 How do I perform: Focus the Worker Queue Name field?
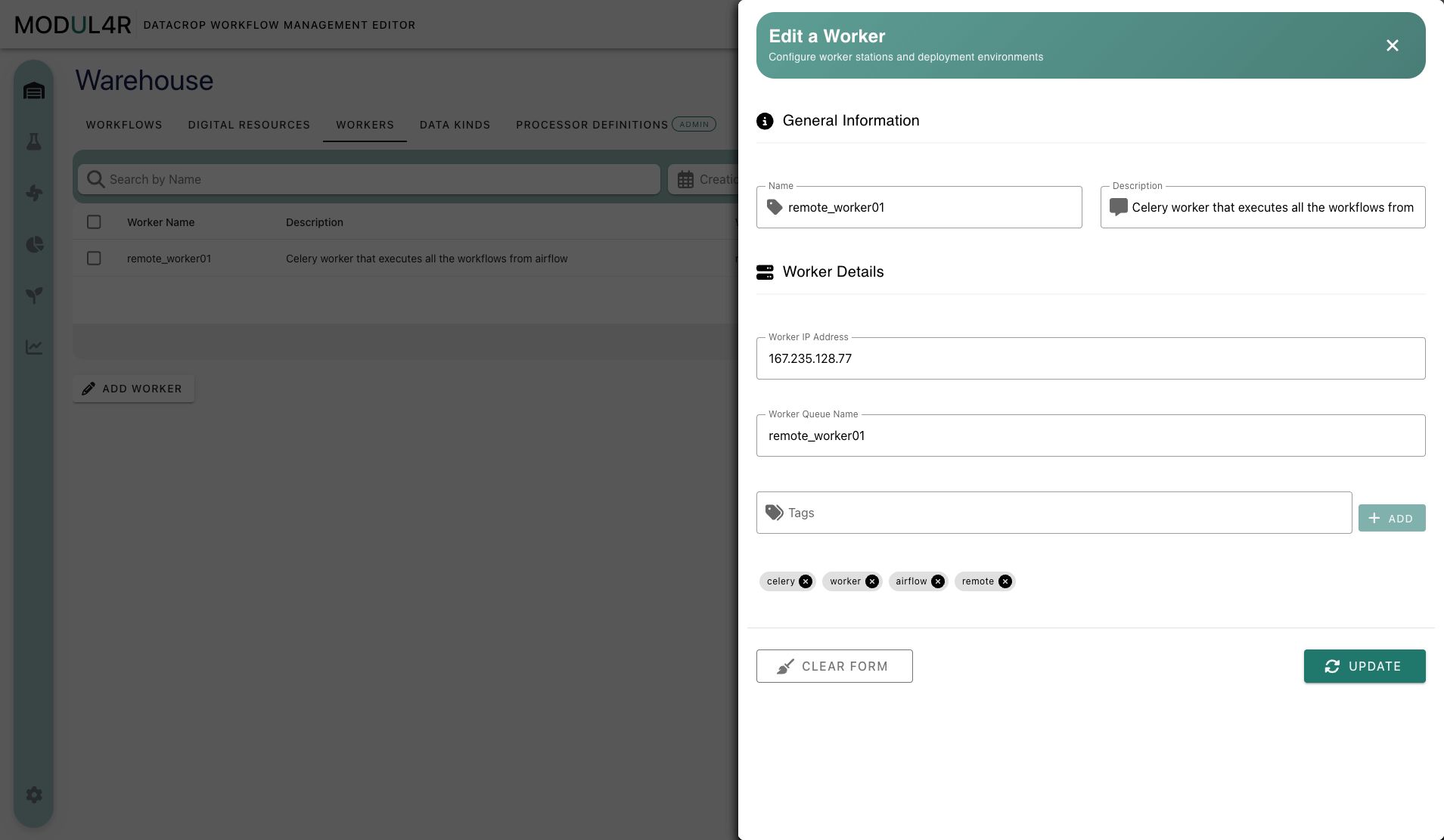tap(1091, 435)
